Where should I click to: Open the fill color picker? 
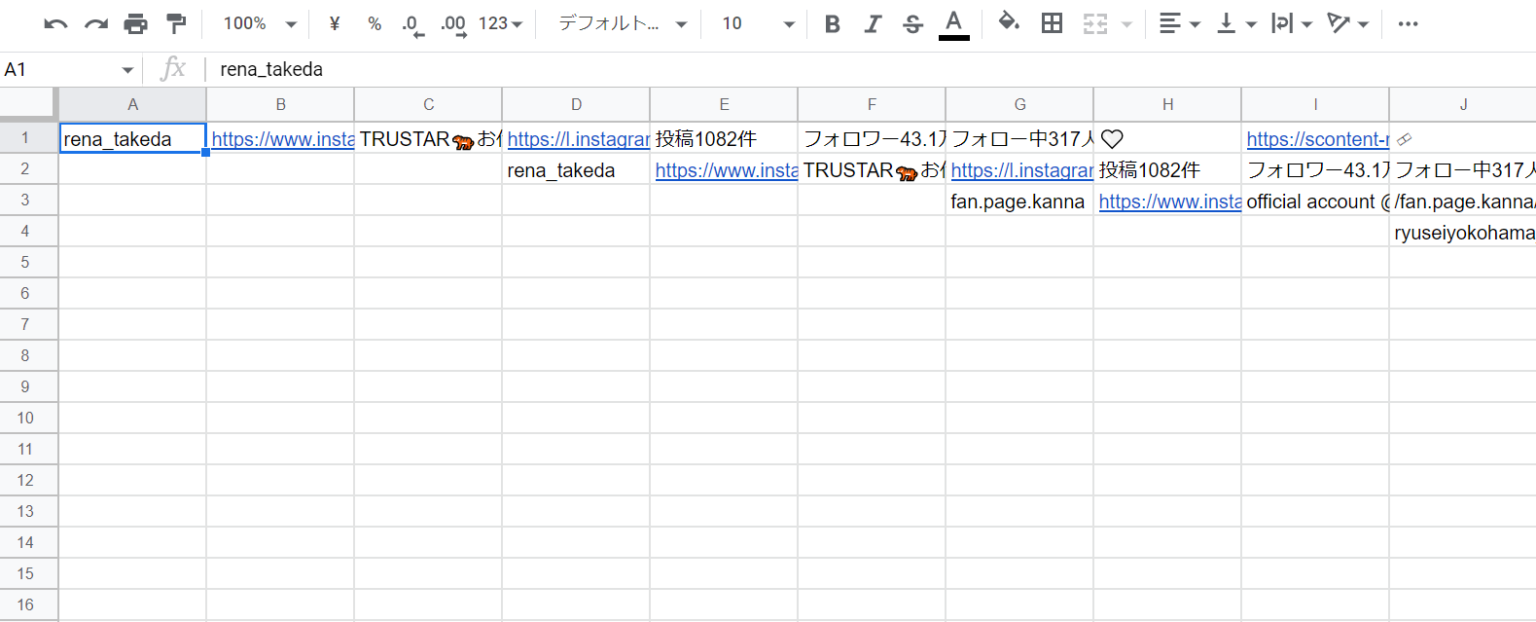tap(1009, 22)
